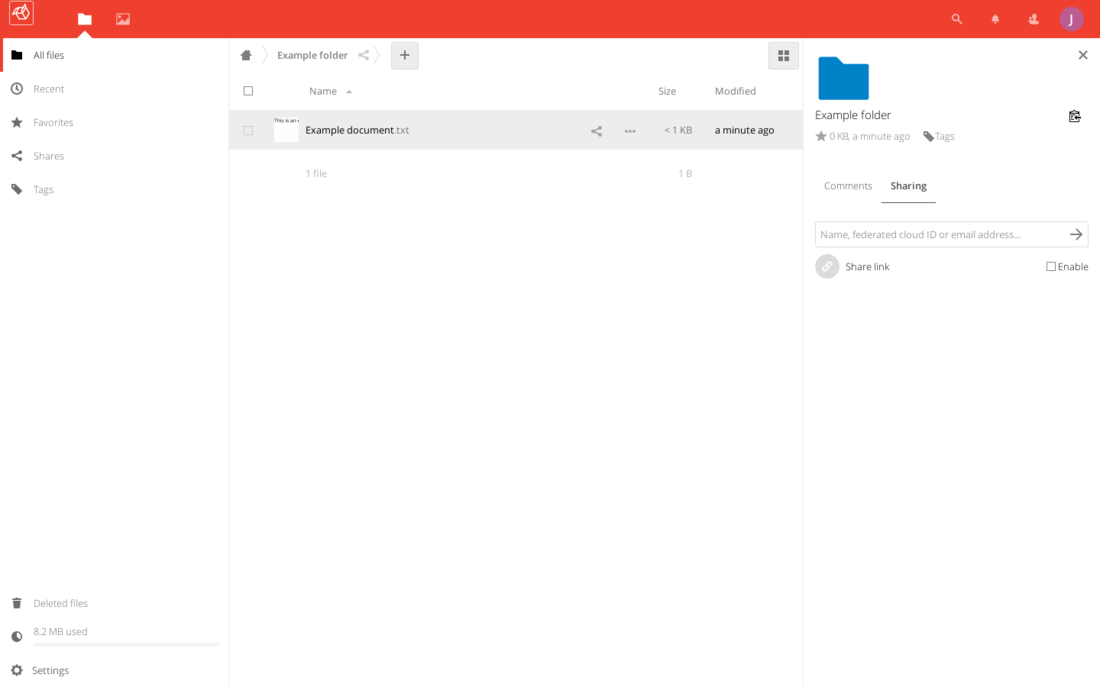Switch to the Comments tab

coord(847,186)
